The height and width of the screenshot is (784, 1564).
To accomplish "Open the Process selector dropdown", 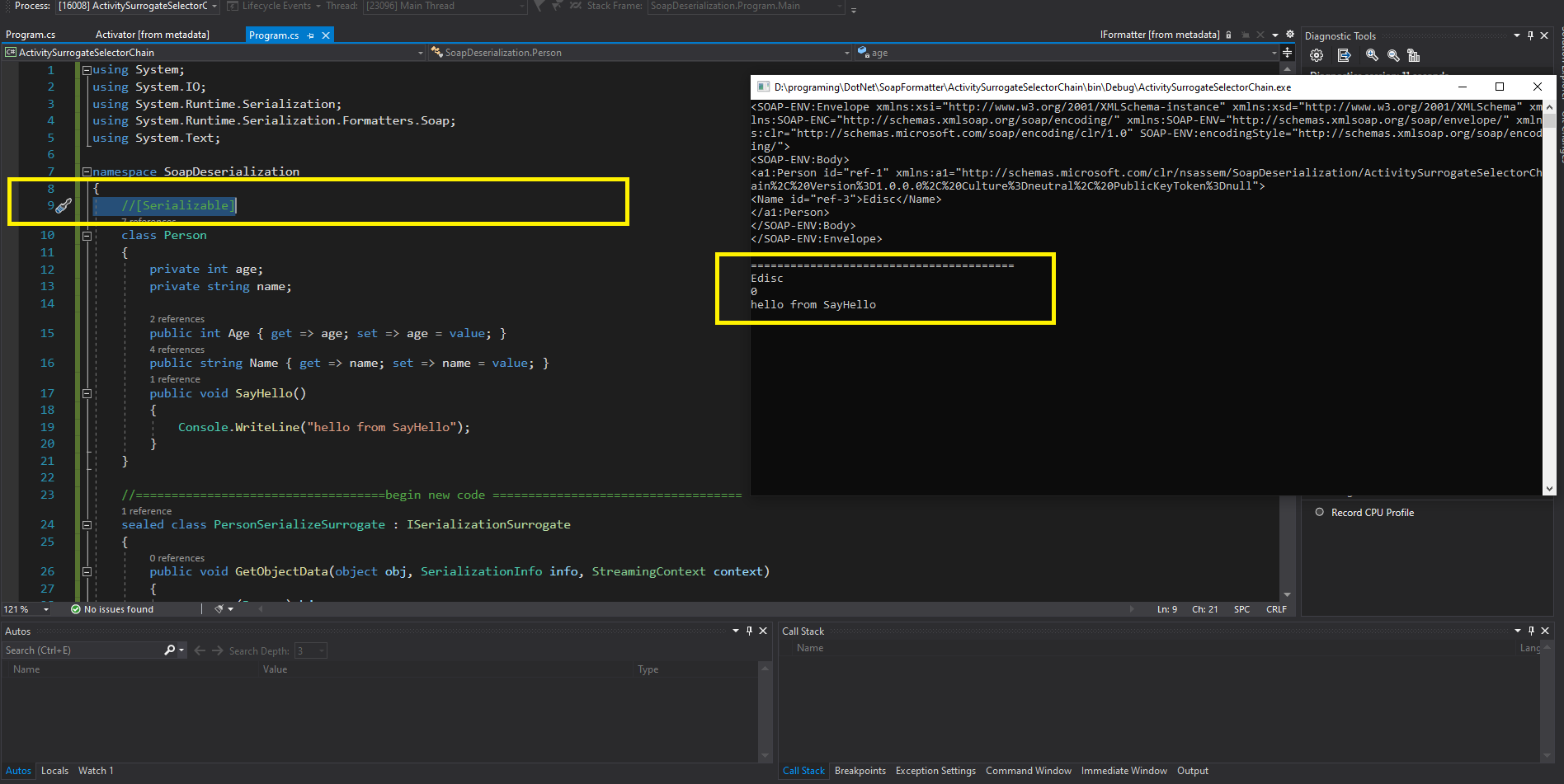I will tap(214, 6).
